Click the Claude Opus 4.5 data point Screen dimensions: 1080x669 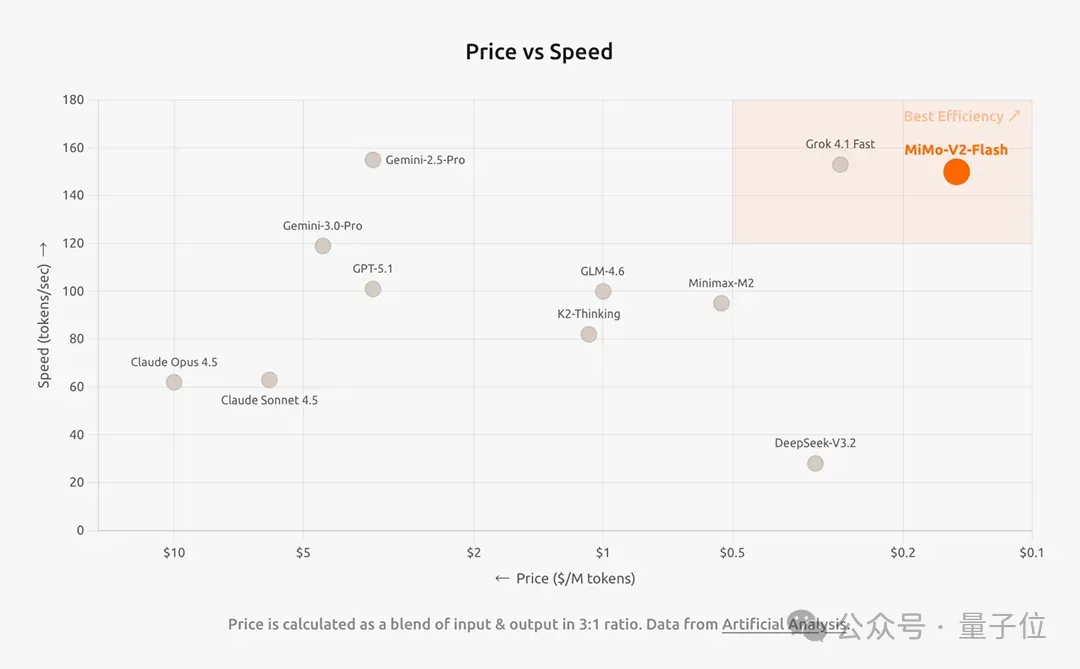(x=174, y=382)
